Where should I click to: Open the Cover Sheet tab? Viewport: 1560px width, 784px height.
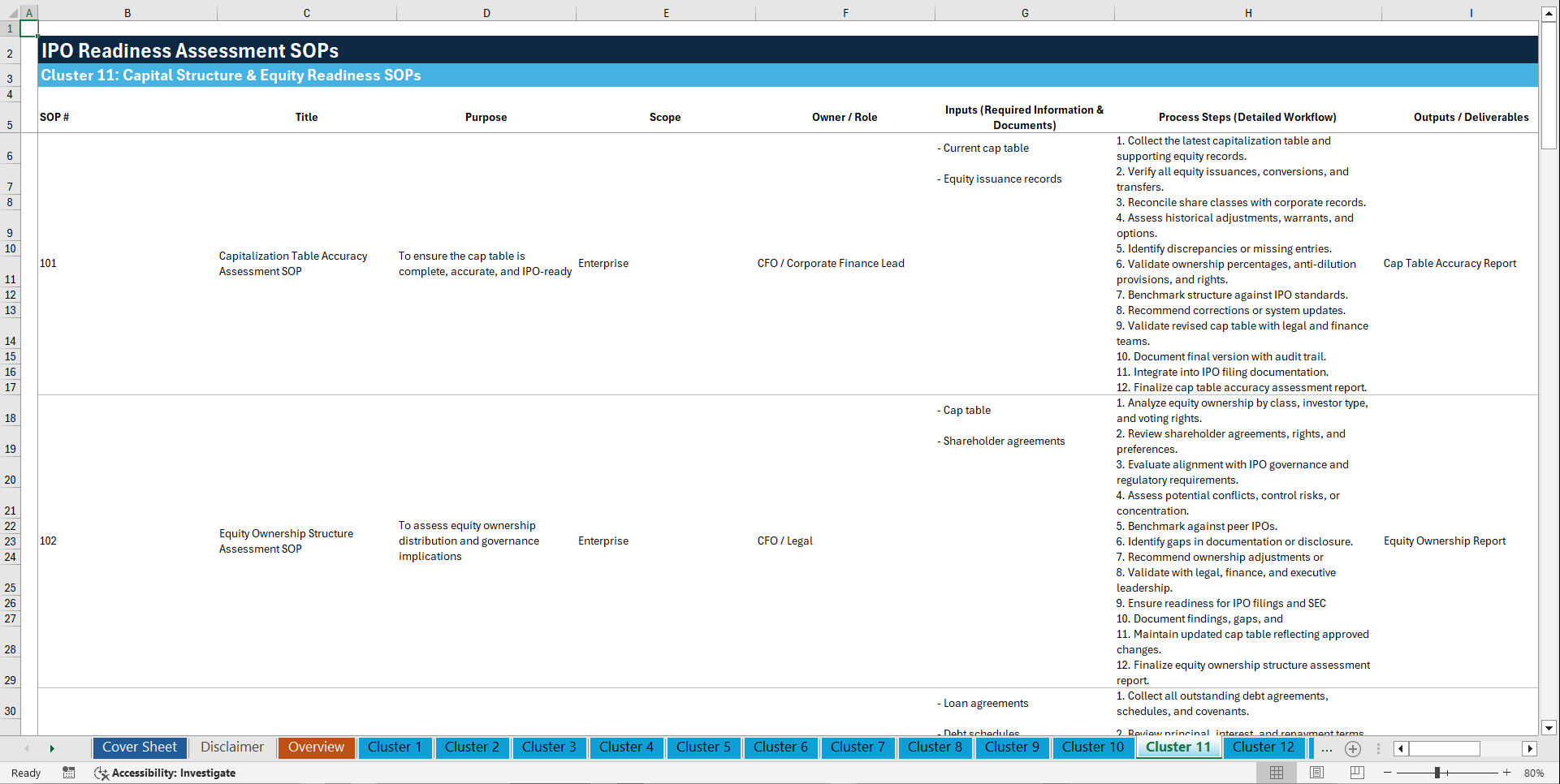pyautogui.click(x=139, y=747)
